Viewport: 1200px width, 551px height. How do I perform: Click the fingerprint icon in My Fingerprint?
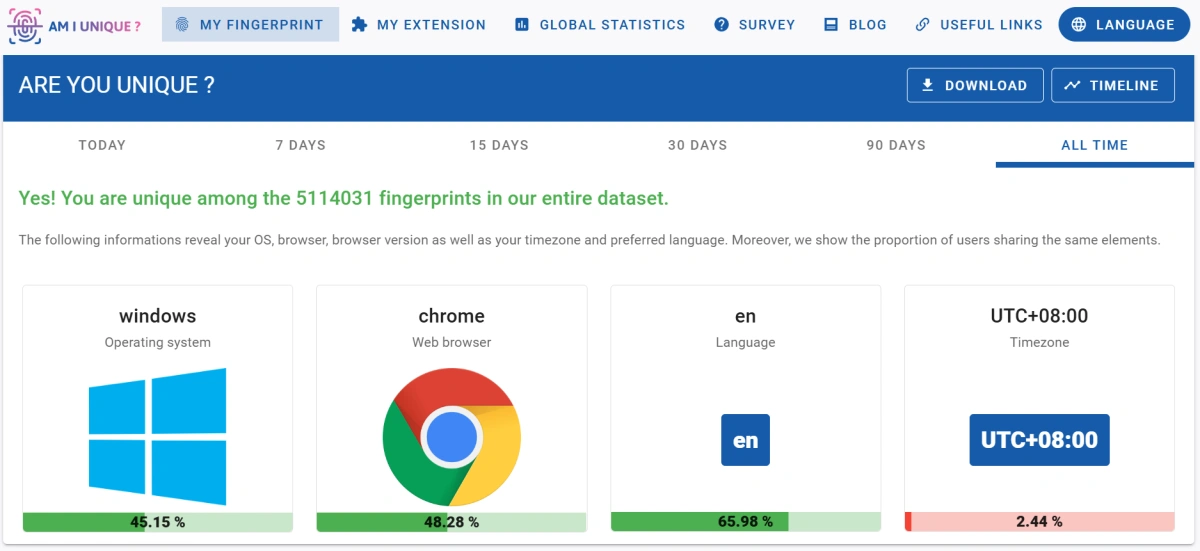click(181, 25)
